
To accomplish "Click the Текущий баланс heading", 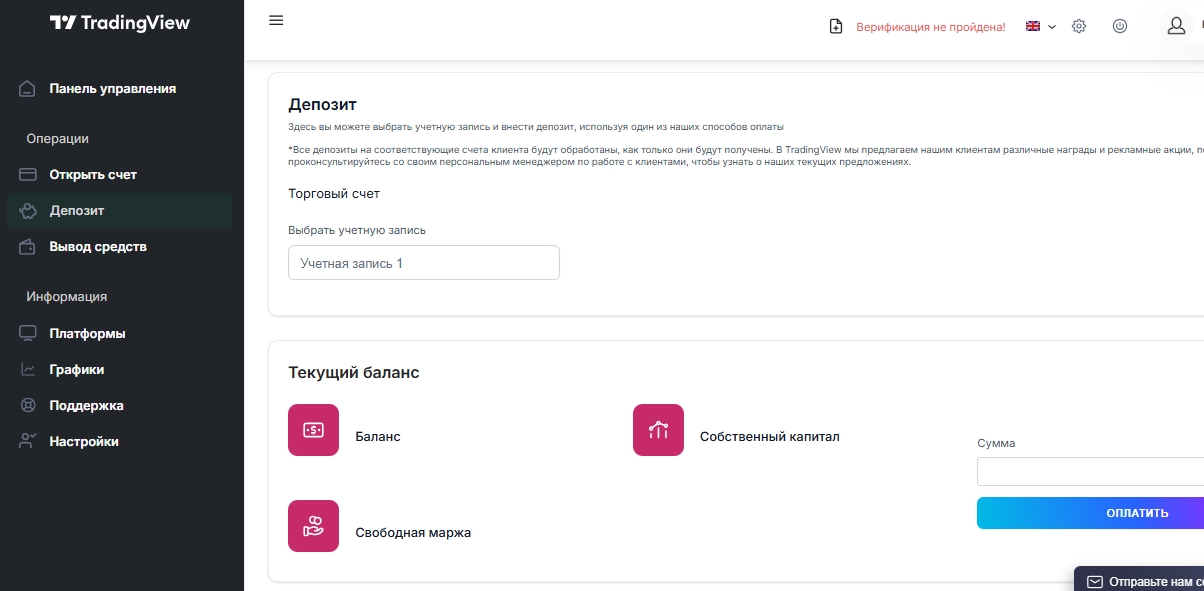I will pos(354,373).
